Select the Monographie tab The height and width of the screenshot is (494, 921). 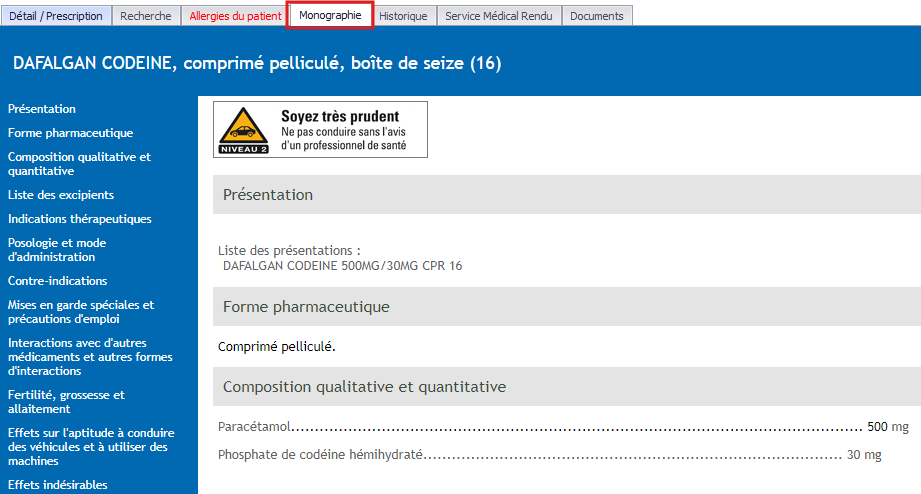[x=330, y=15]
